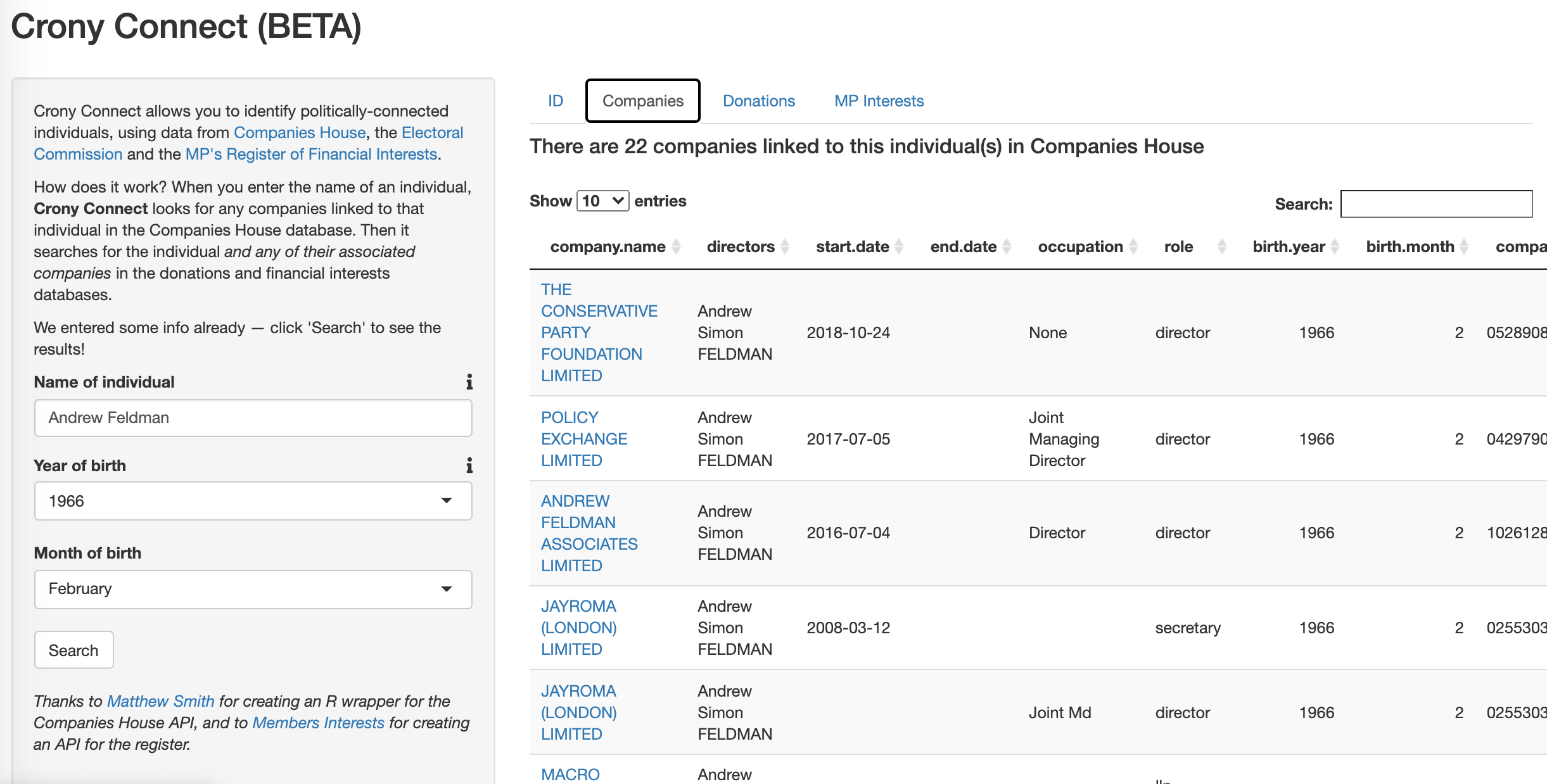Change the Show entries count dropdown
This screenshot has width=1547, height=784.
602,201
